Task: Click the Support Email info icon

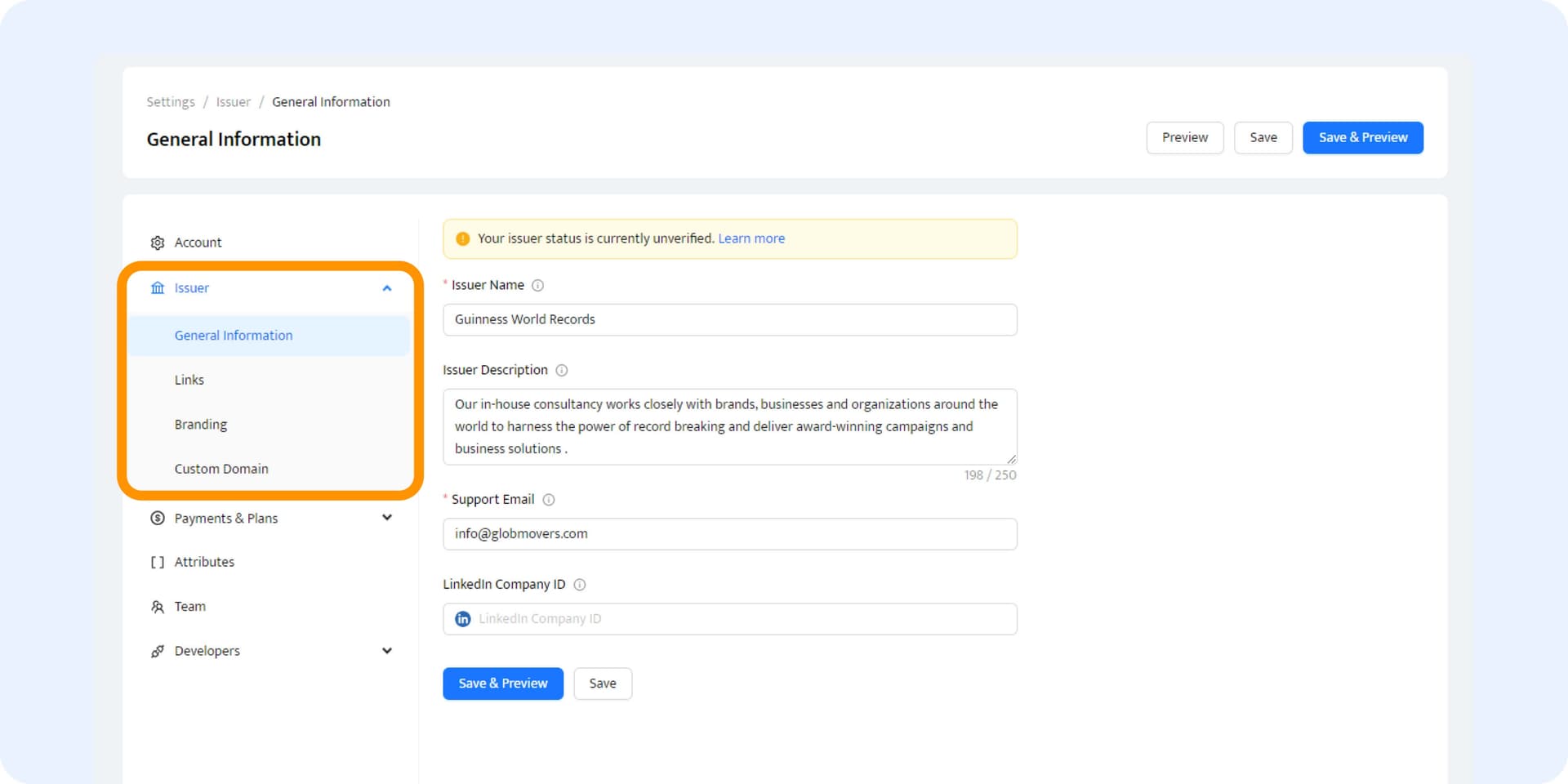Action: click(x=549, y=499)
